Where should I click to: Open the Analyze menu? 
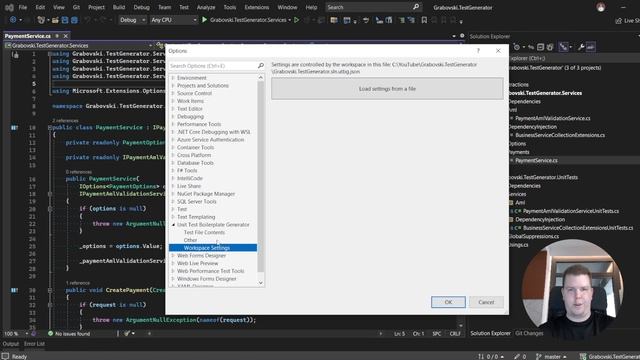point(206,7)
